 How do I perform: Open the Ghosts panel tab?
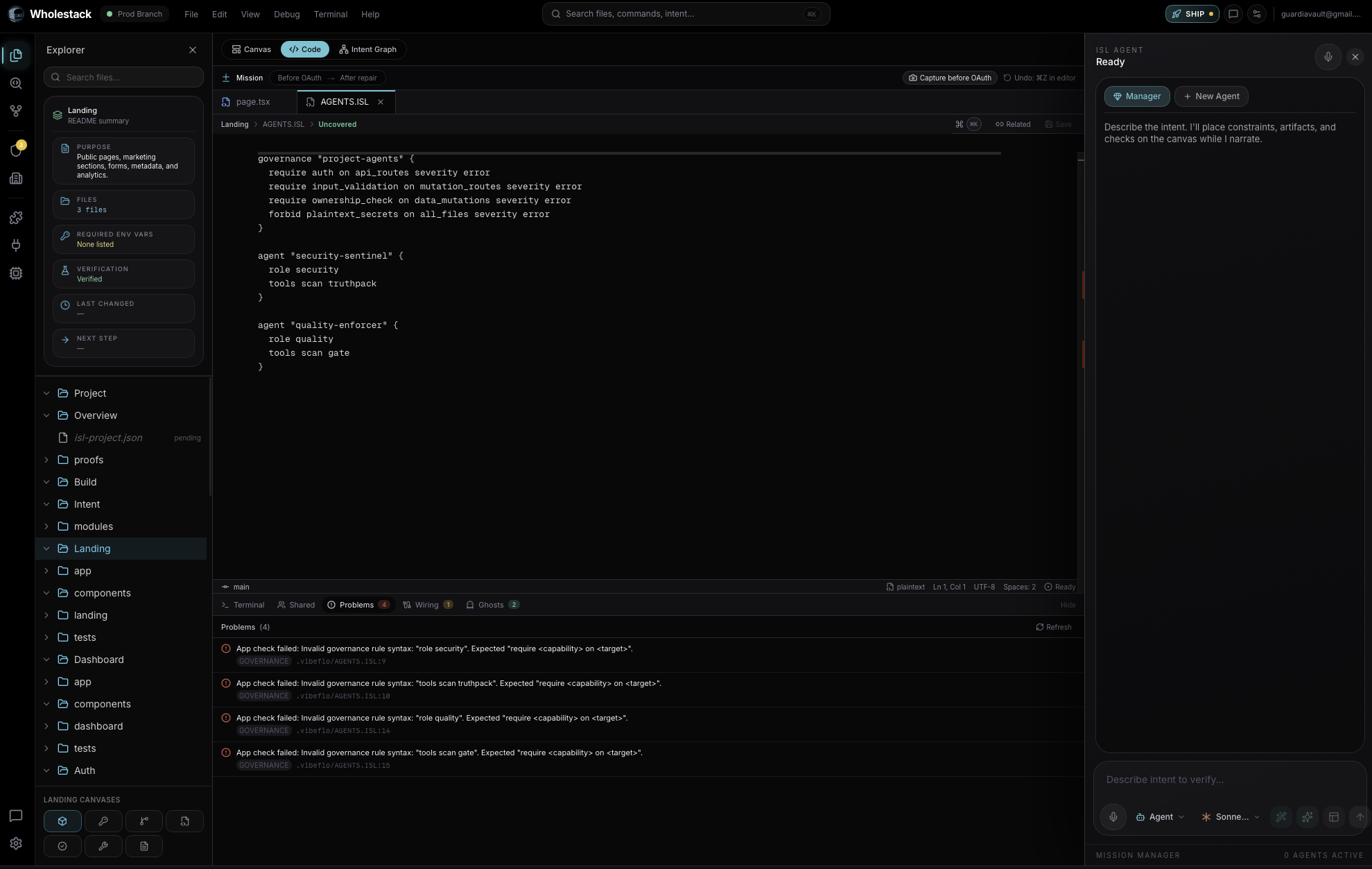tap(492, 605)
